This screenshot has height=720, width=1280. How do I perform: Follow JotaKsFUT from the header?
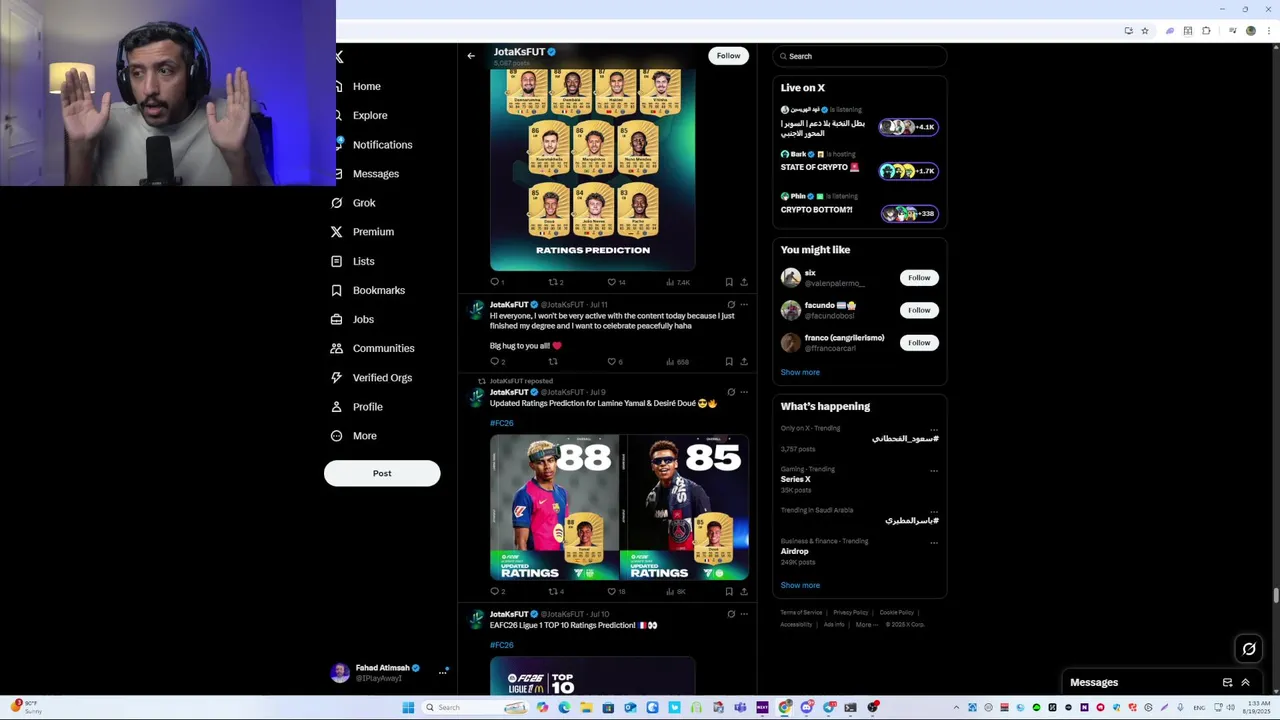coord(728,56)
